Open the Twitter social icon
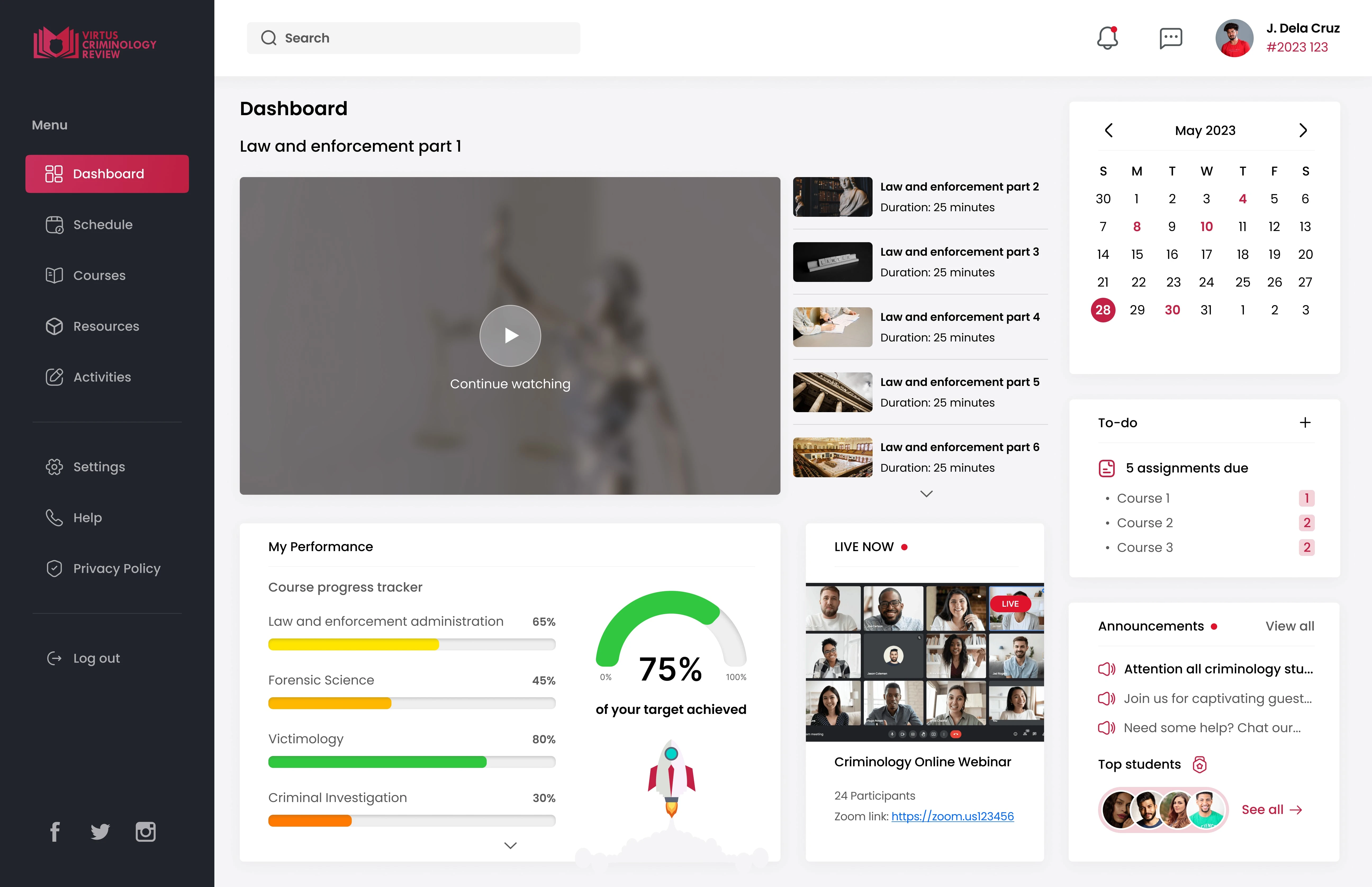Screen dimensions: 1372x887 coord(100,831)
